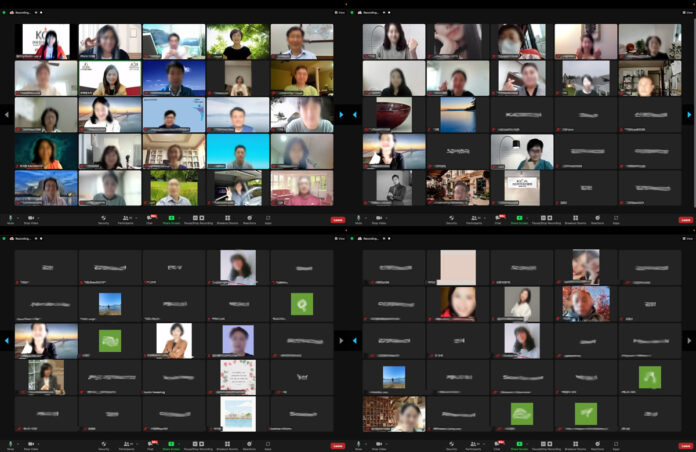
Task: Click green Share Screen icon in top-left window
Action: (x=172, y=217)
